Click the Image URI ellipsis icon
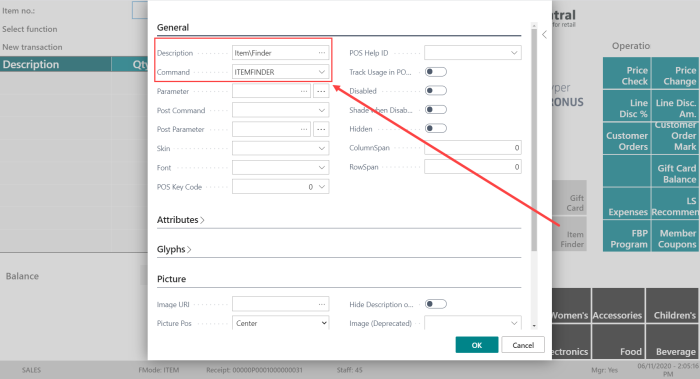The image size is (700, 379). coord(322,304)
